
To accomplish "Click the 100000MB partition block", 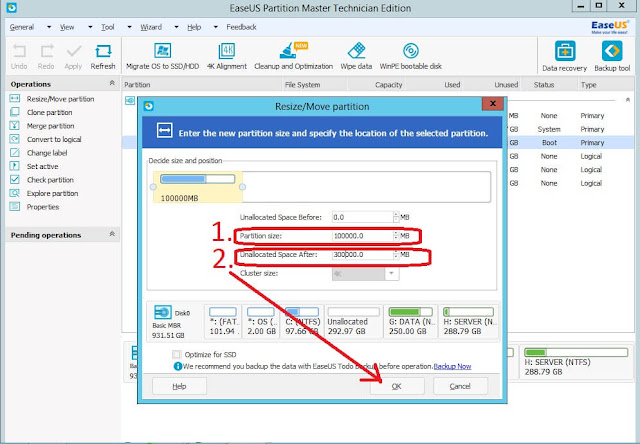I will pyautogui.click(x=198, y=187).
